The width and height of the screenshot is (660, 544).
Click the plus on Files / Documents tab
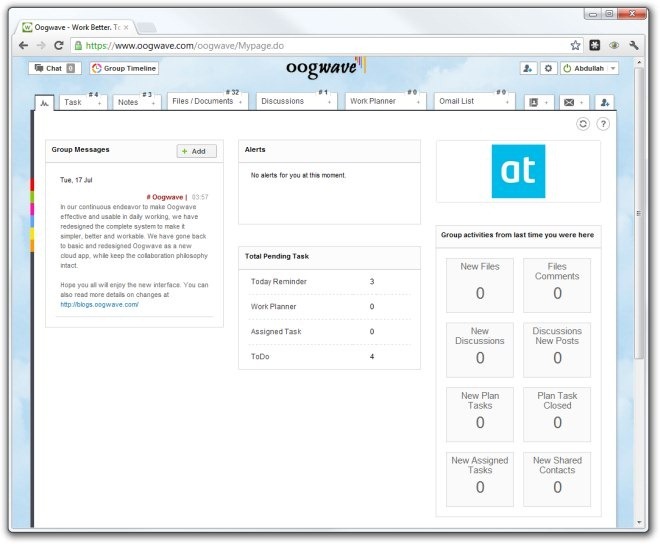[241, 102]
